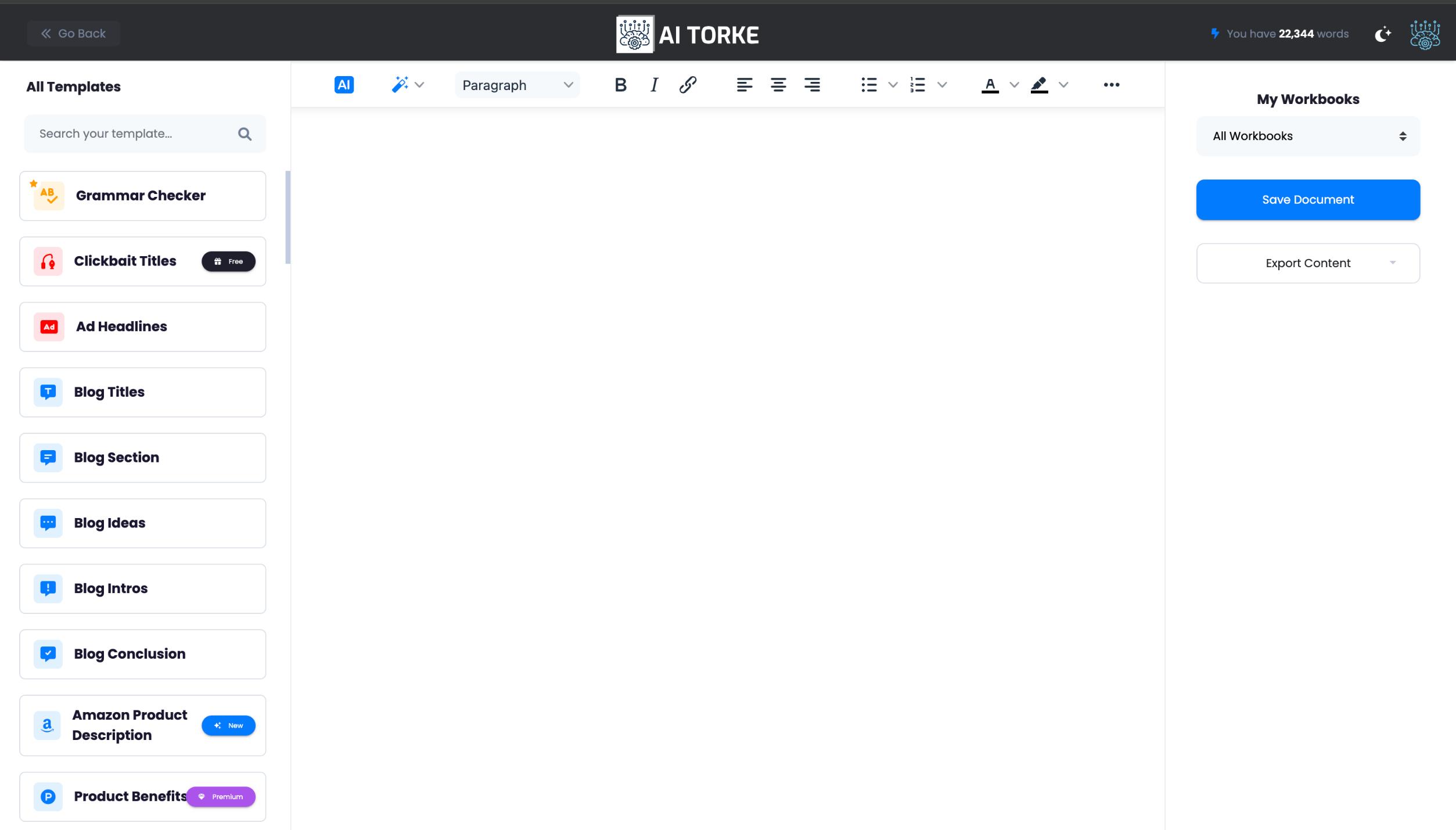1456x830 pixels.
Task: Apply italic formatting with I icon
Action: click(x=654, y=85)
